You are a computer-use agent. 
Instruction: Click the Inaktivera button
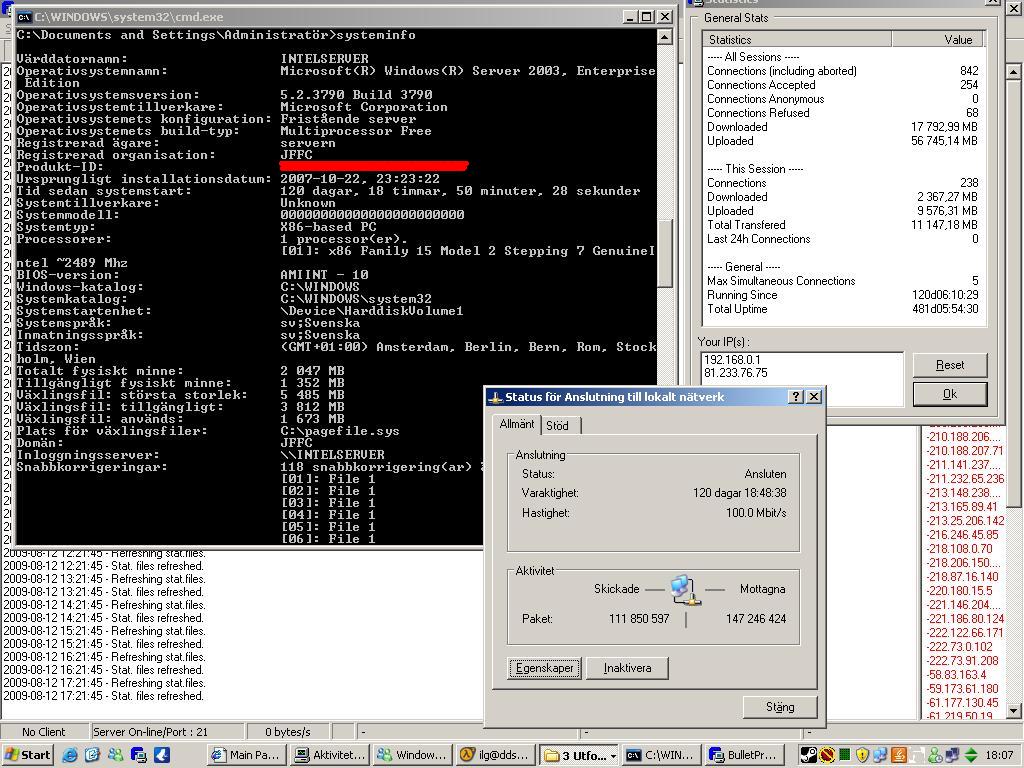(x=627, y=668)
